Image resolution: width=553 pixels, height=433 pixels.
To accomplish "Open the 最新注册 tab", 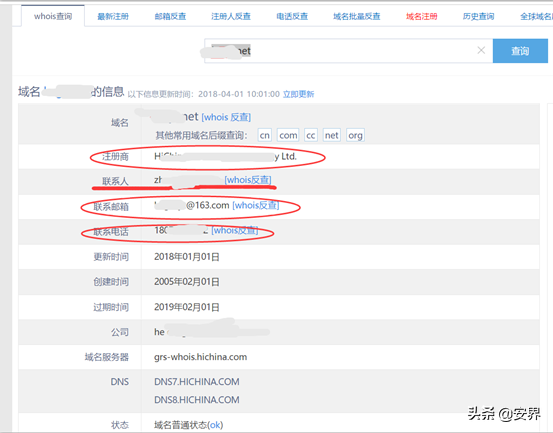I will [113, 16].
